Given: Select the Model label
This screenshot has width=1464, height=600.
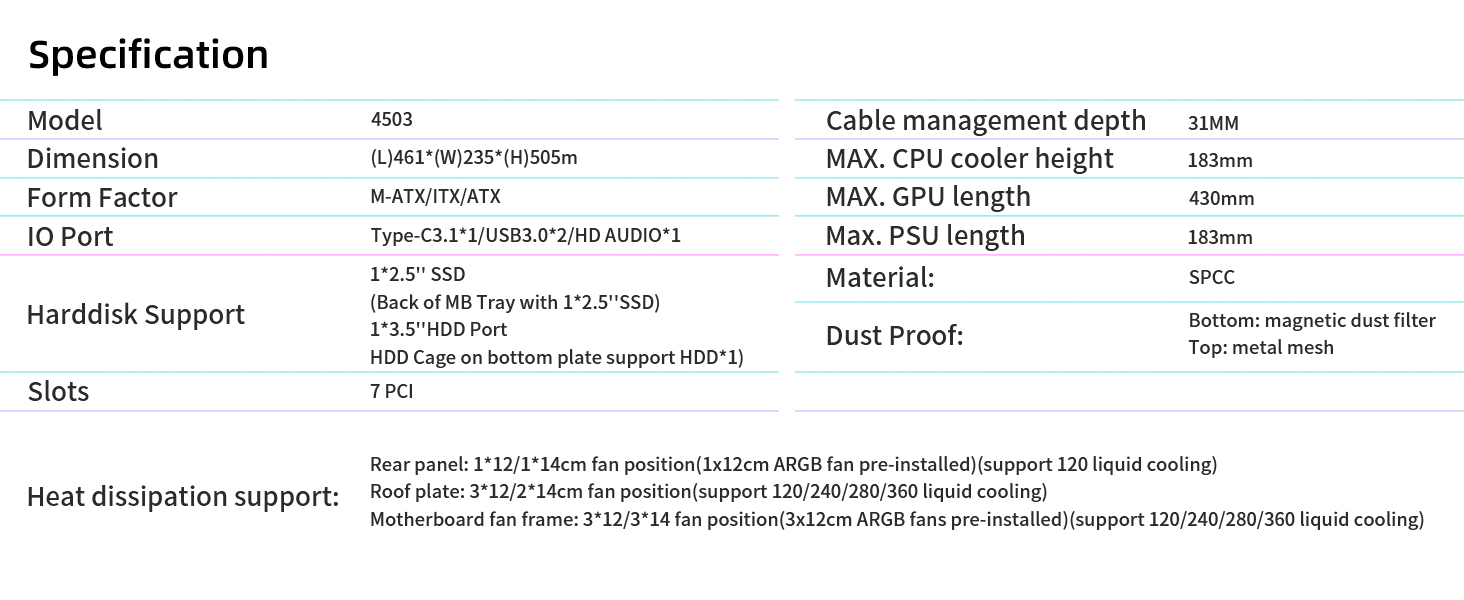Looking at the screenshot, I should click(x=65, y=120).
